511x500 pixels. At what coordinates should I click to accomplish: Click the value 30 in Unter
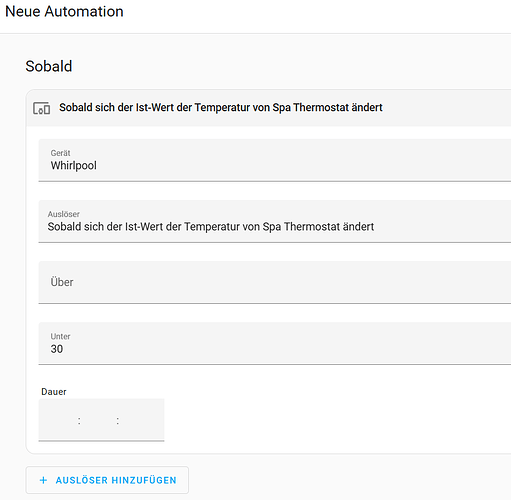[x=57, y=349]
